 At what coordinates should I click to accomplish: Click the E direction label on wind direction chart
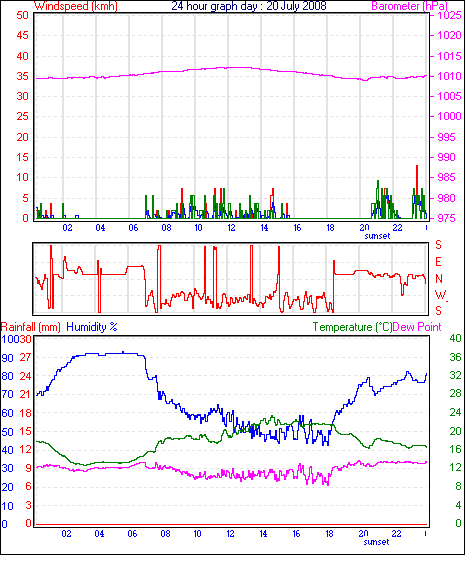438,262
